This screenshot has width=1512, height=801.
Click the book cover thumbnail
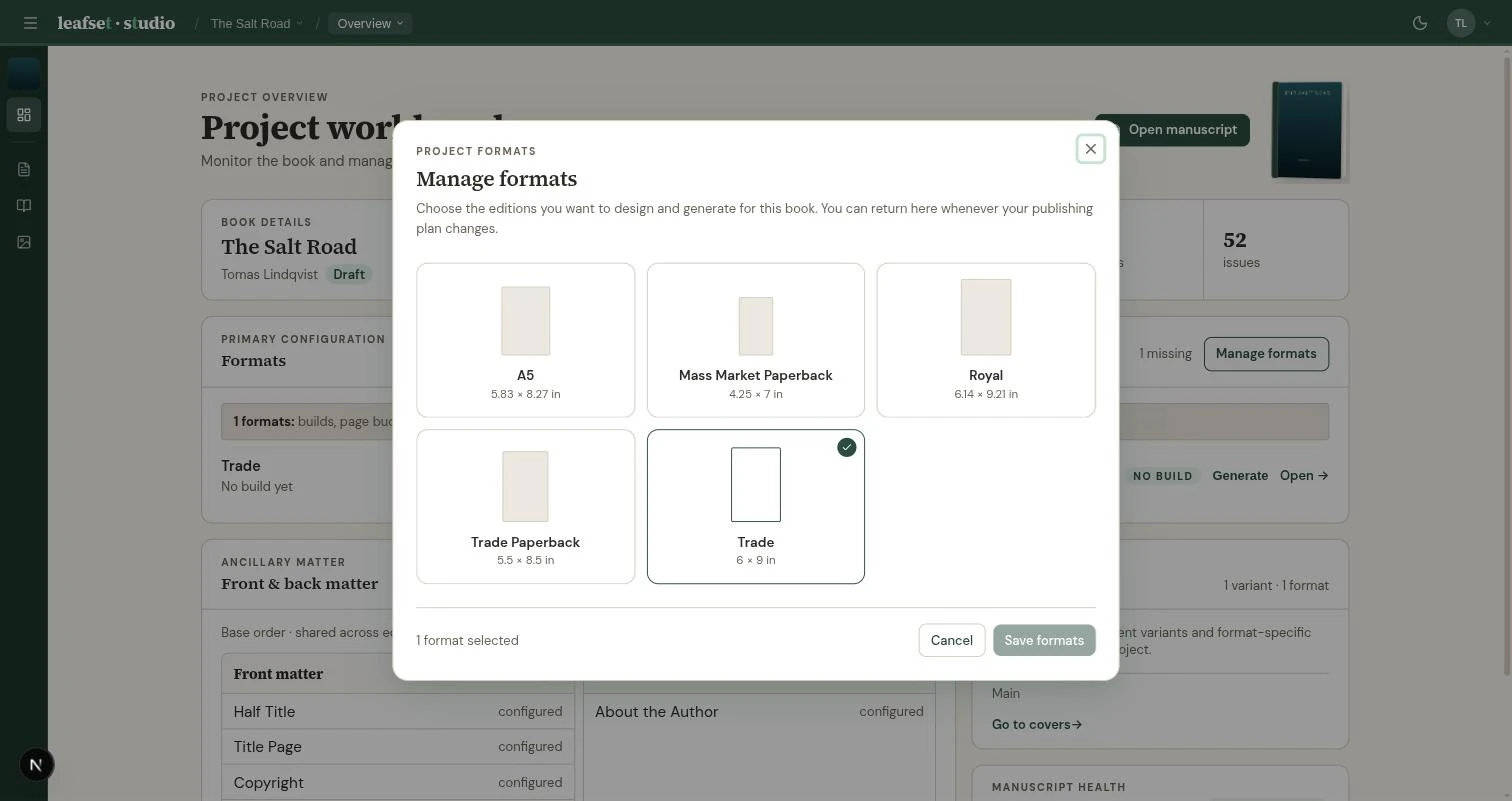[1307, 131]
